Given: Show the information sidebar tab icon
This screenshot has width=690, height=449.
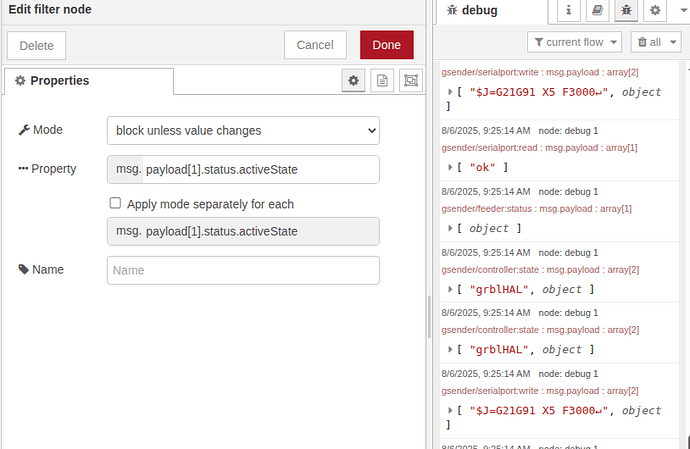Looking at the screenshot, I should tap(569, 11).
